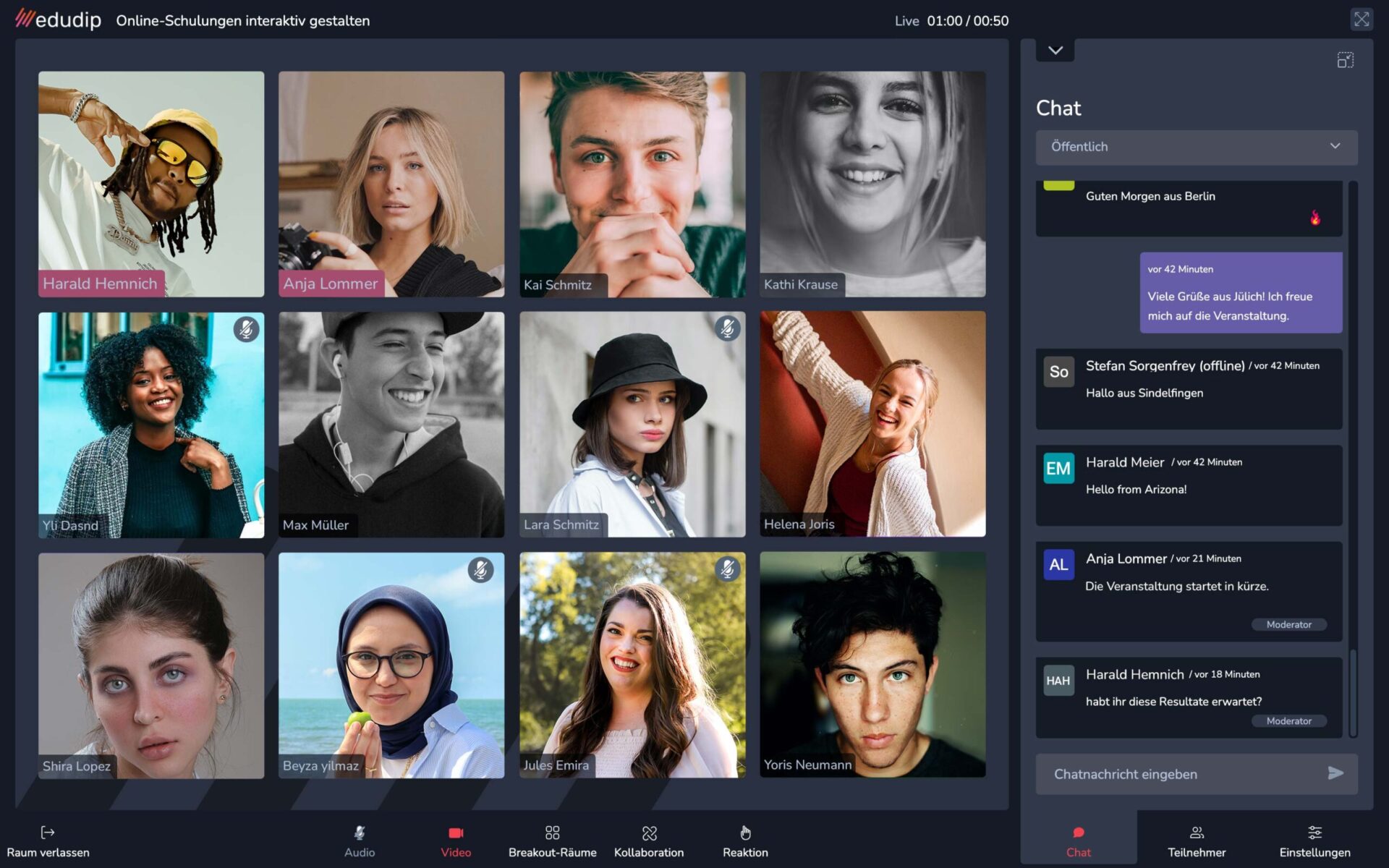The width and height of the screenshot is (1389, 868).
Task: Open the Reaktion hand menu
Action: tap(745, 833)
